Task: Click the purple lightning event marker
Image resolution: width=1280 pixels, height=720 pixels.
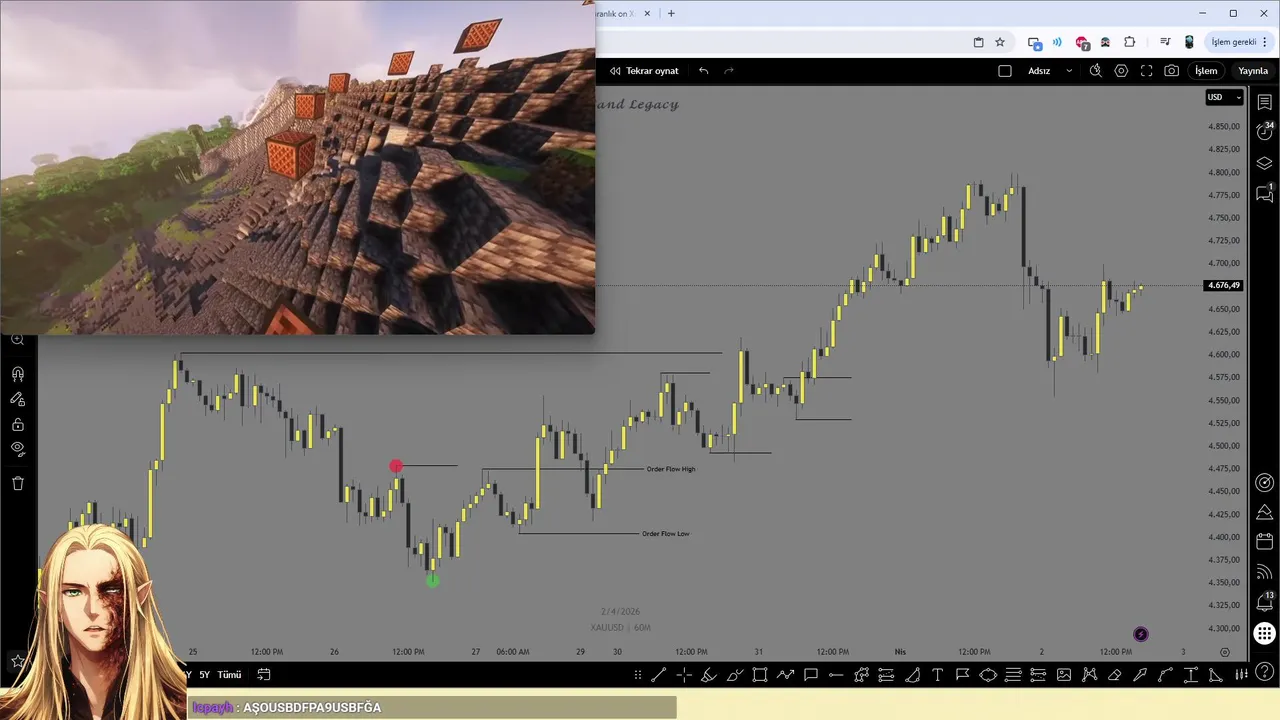Action: click(x=1141, y=634)
